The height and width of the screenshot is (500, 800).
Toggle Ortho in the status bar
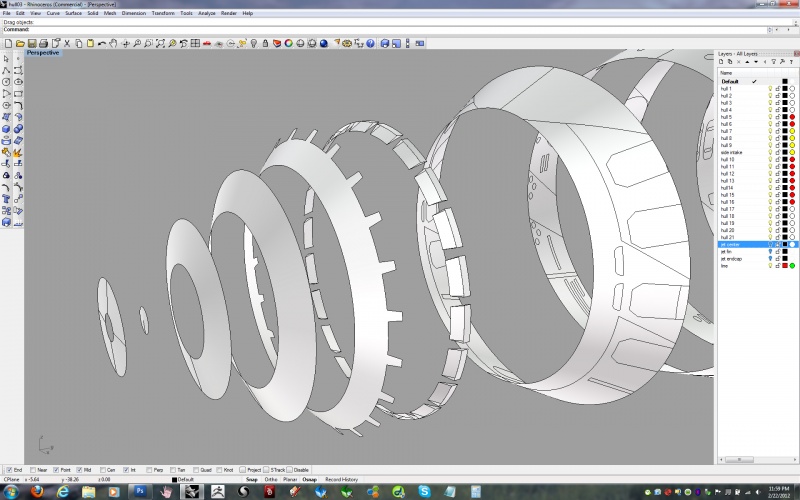(x=271, y=480)
